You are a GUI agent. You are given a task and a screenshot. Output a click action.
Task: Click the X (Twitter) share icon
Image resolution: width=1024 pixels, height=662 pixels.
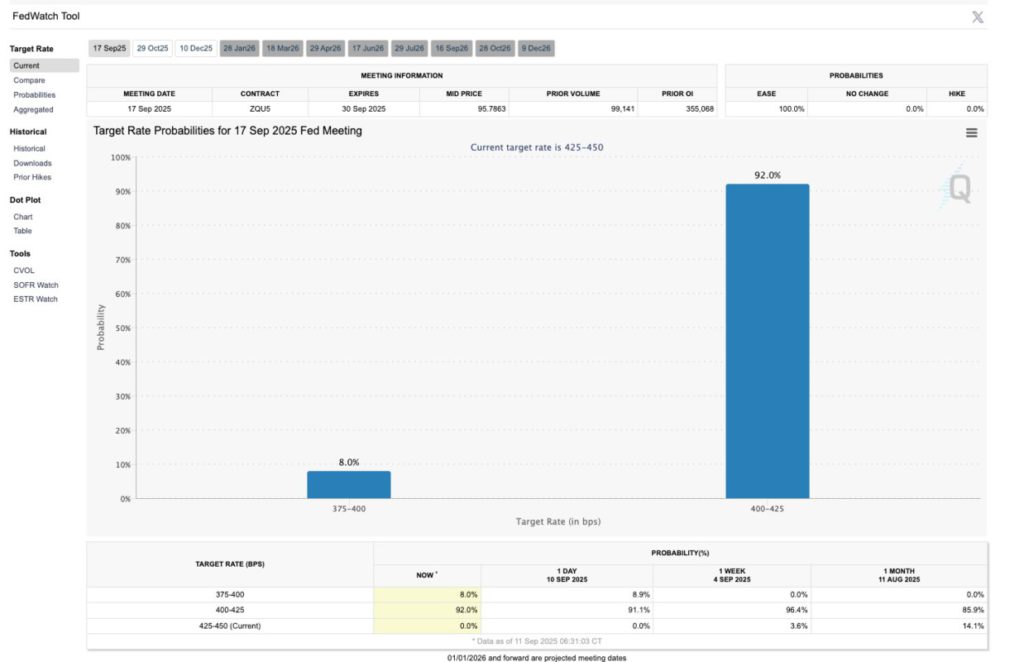coord(977,17)
